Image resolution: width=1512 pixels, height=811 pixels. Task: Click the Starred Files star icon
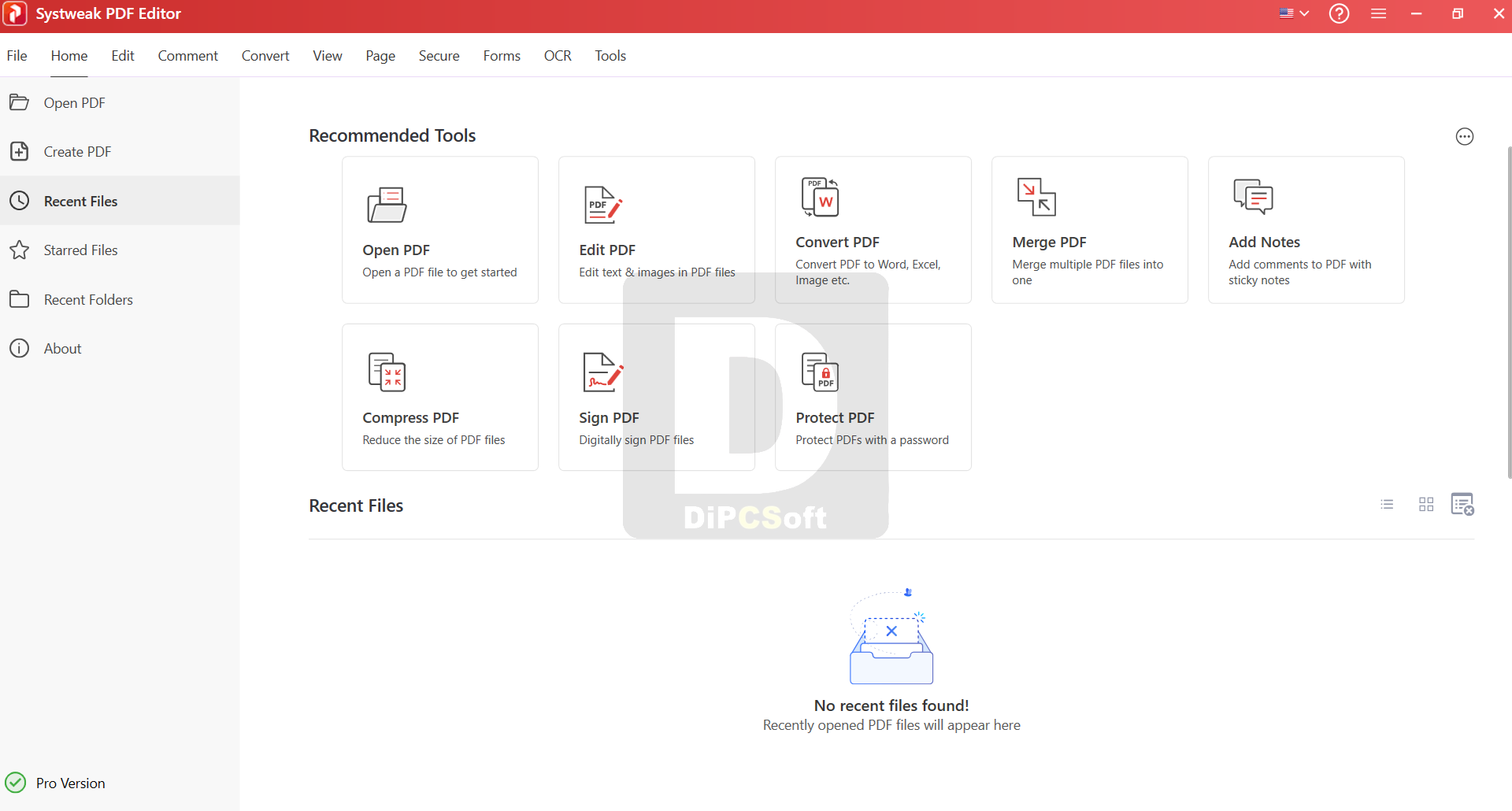[x=19, y=250]
